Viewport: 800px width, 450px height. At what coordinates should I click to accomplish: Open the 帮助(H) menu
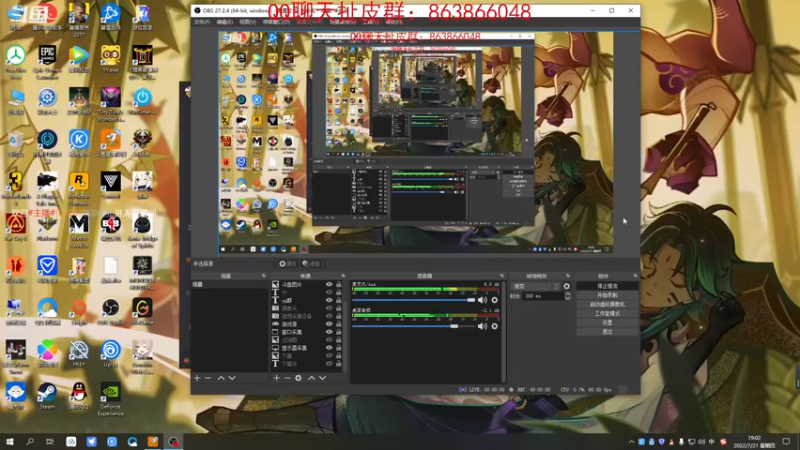click(x=394, y=22)
